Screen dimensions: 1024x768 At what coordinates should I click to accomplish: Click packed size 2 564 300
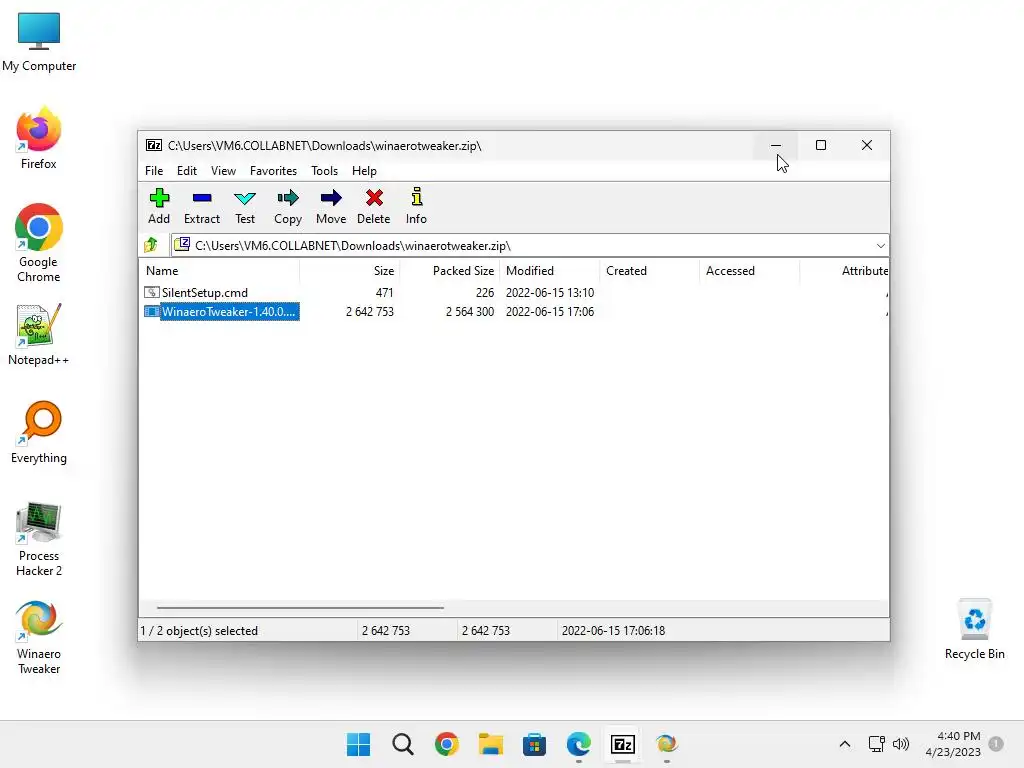tap(470, 312)
